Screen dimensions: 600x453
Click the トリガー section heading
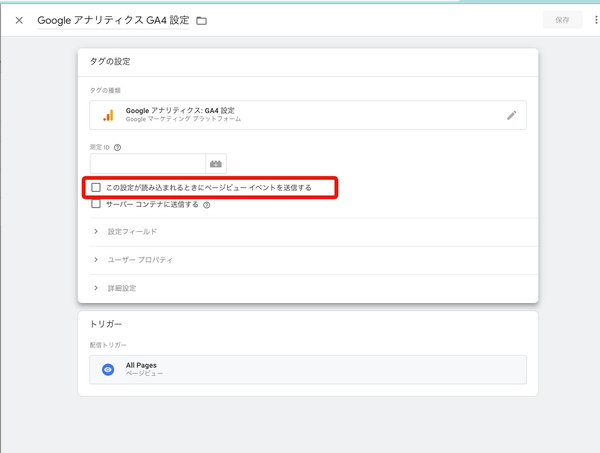click(x=106, y=324)
